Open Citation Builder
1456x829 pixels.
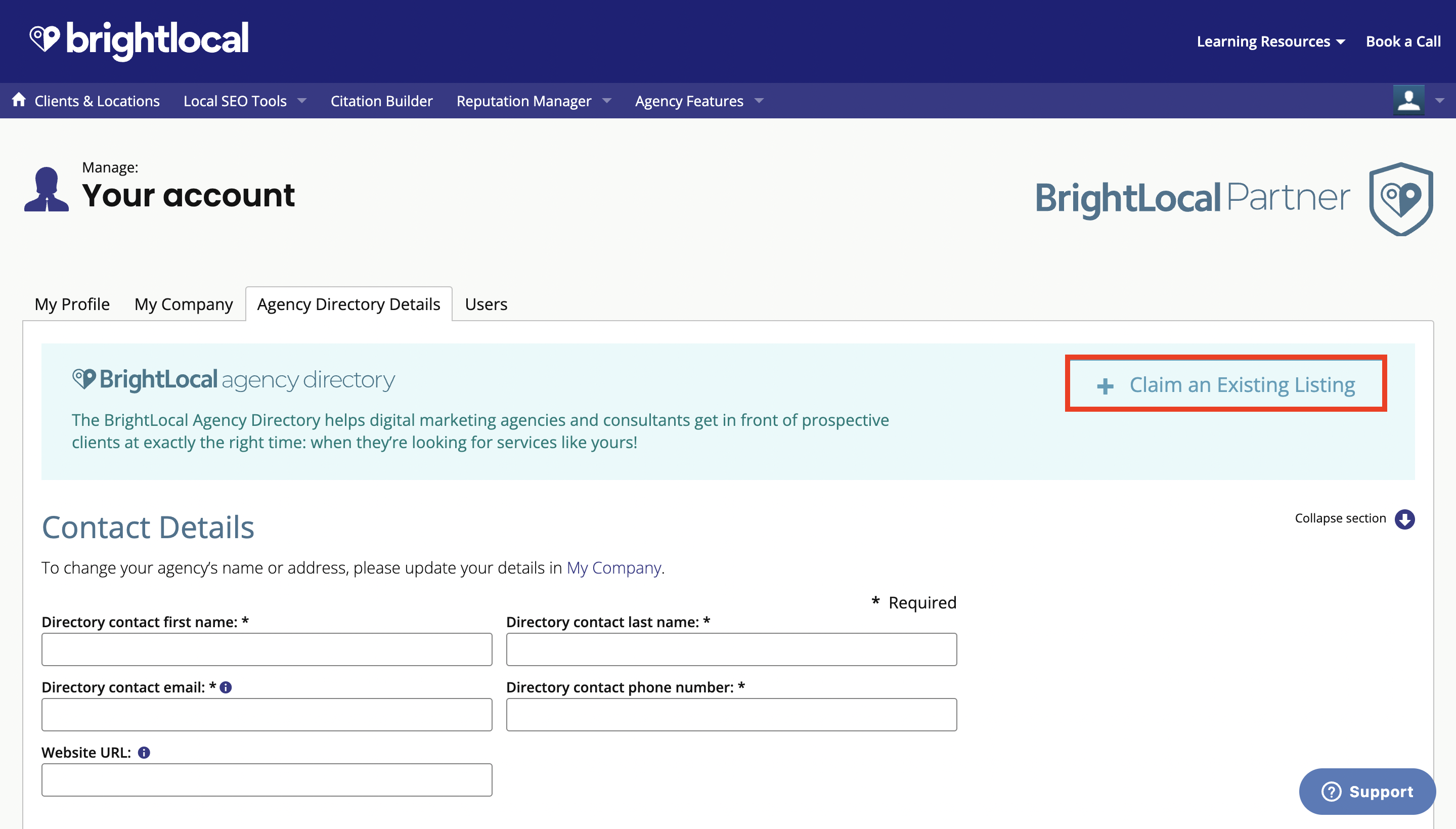381,101
